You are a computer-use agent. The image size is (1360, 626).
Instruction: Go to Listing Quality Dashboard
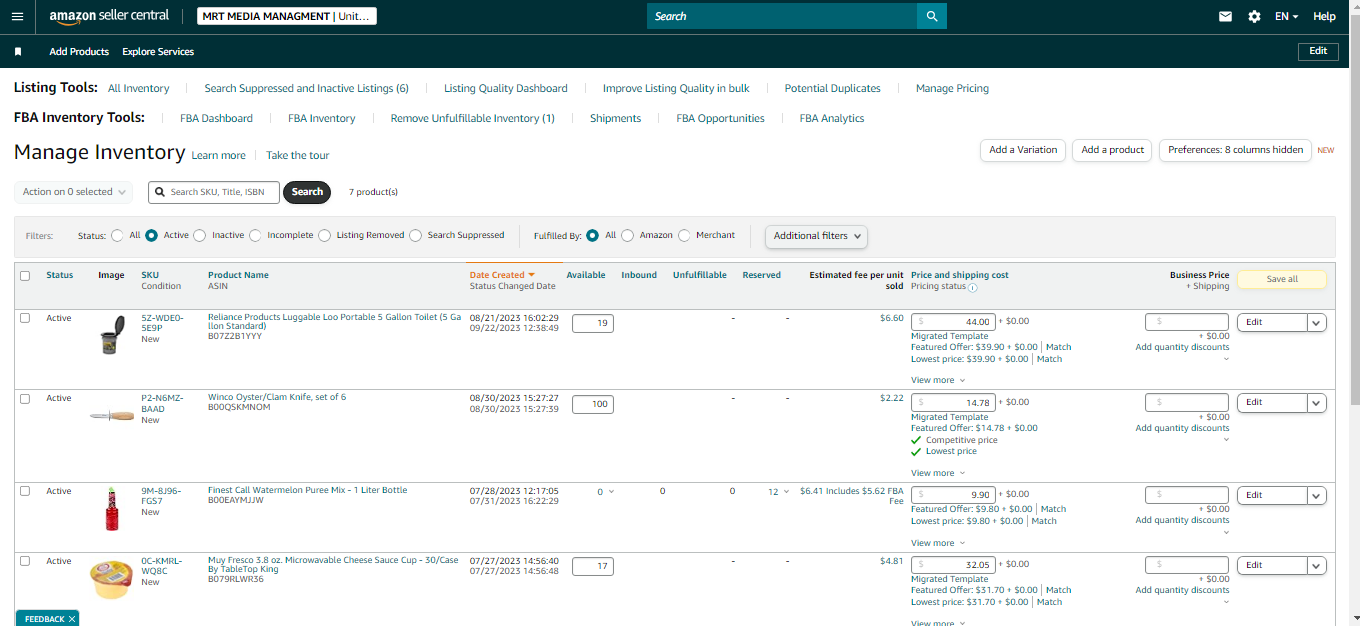coord(506,88)
